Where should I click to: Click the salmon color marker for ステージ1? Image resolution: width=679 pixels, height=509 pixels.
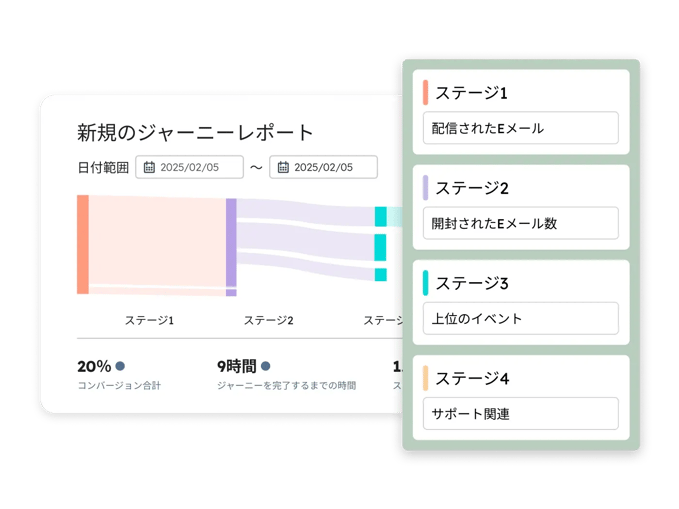click(426, 93)
